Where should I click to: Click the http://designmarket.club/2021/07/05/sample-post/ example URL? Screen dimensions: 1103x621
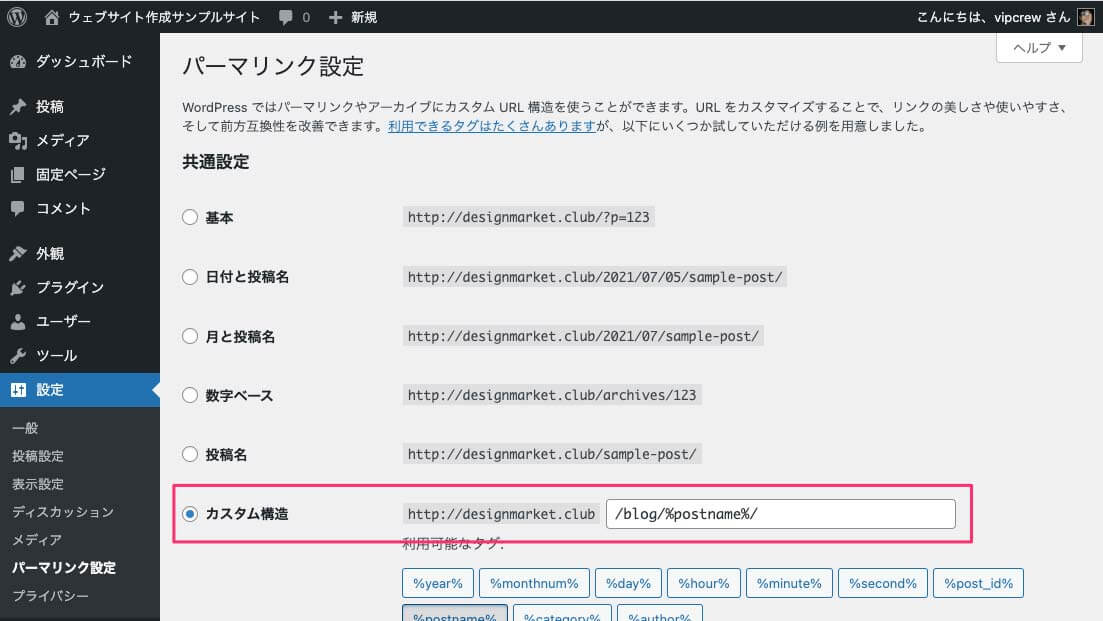[x=594, y=276]
